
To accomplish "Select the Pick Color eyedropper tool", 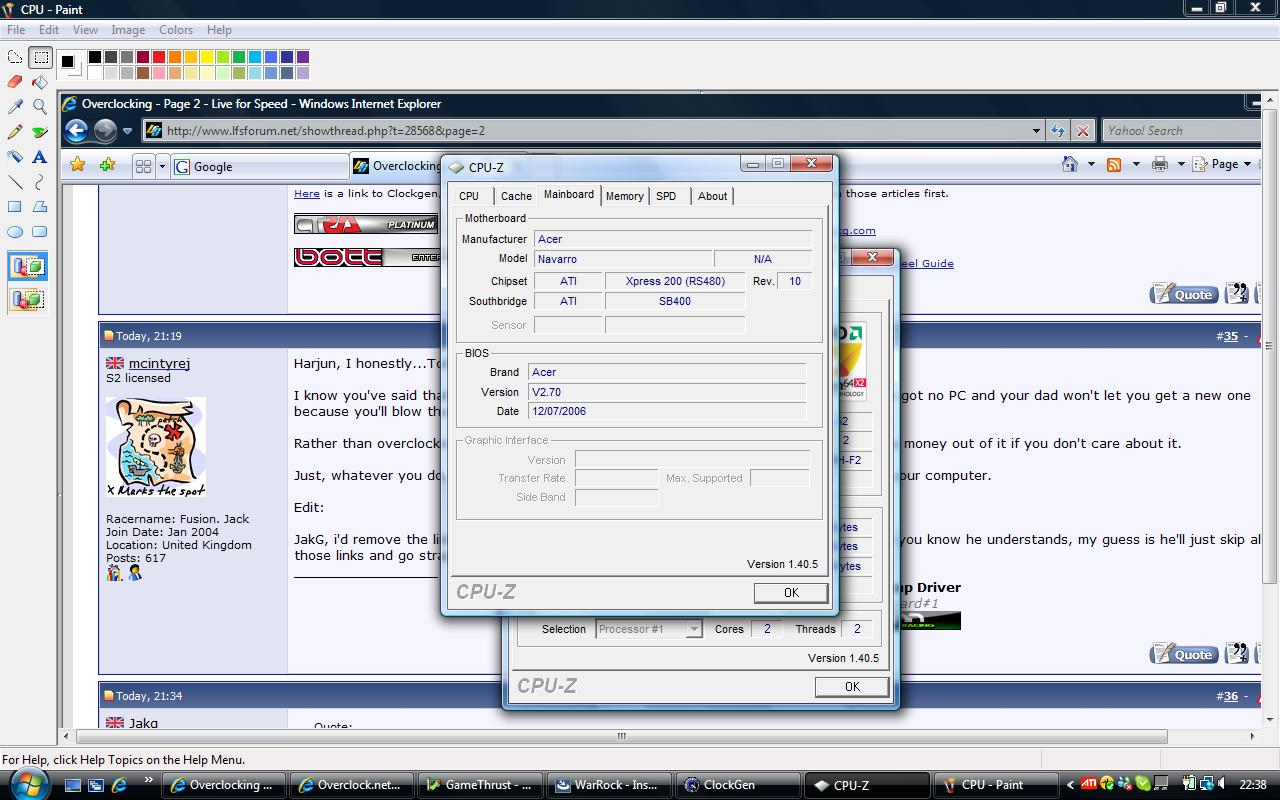I will tap(15, 107).
